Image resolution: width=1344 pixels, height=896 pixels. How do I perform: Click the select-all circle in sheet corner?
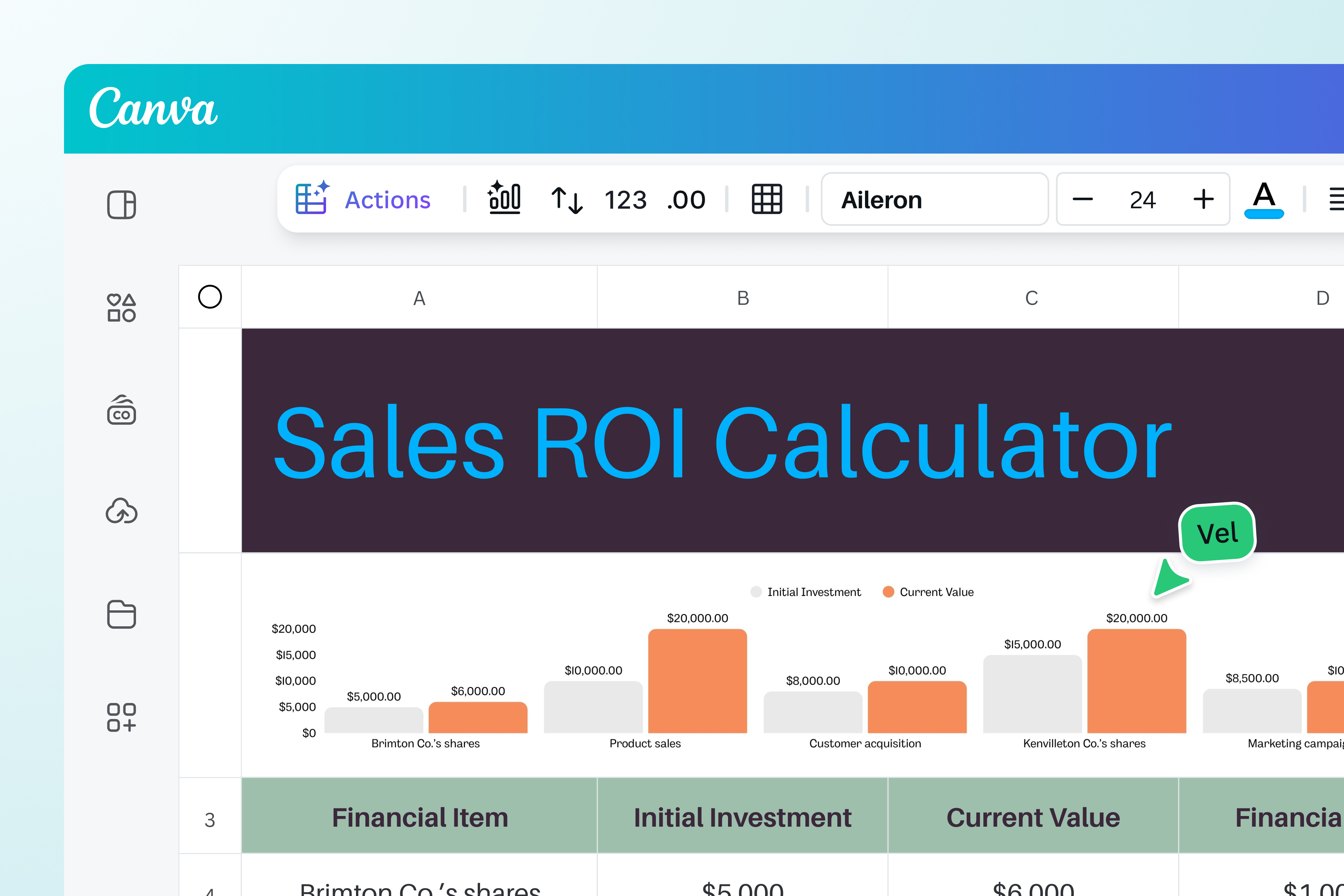[210, 297]
